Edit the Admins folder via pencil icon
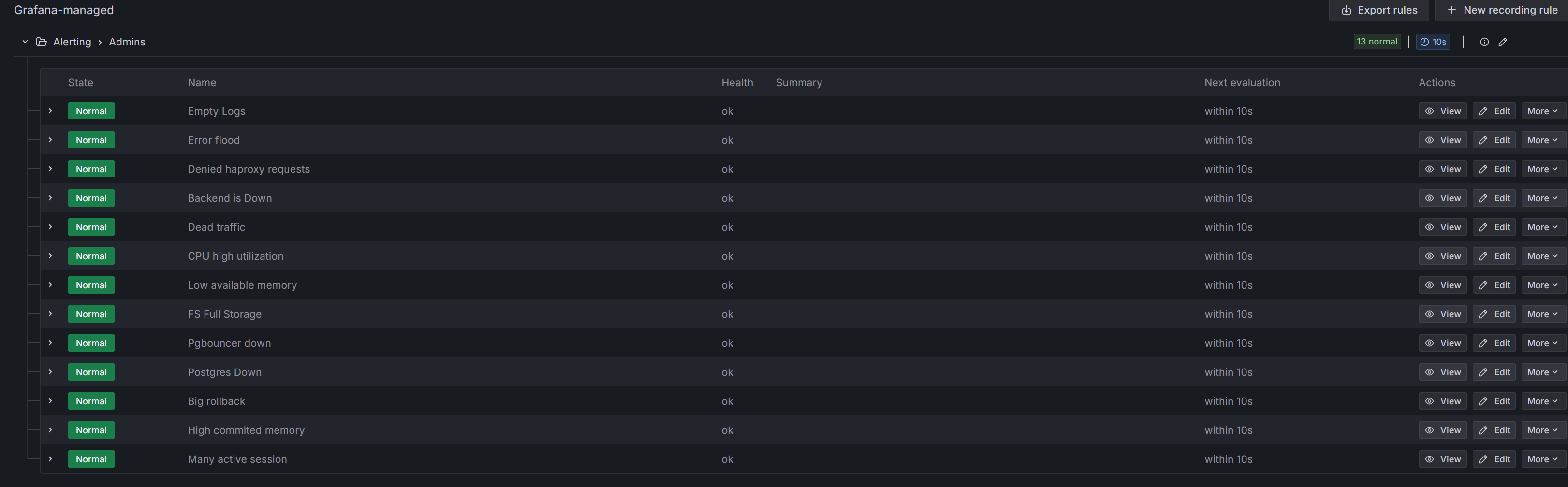 coord(1504,42)
